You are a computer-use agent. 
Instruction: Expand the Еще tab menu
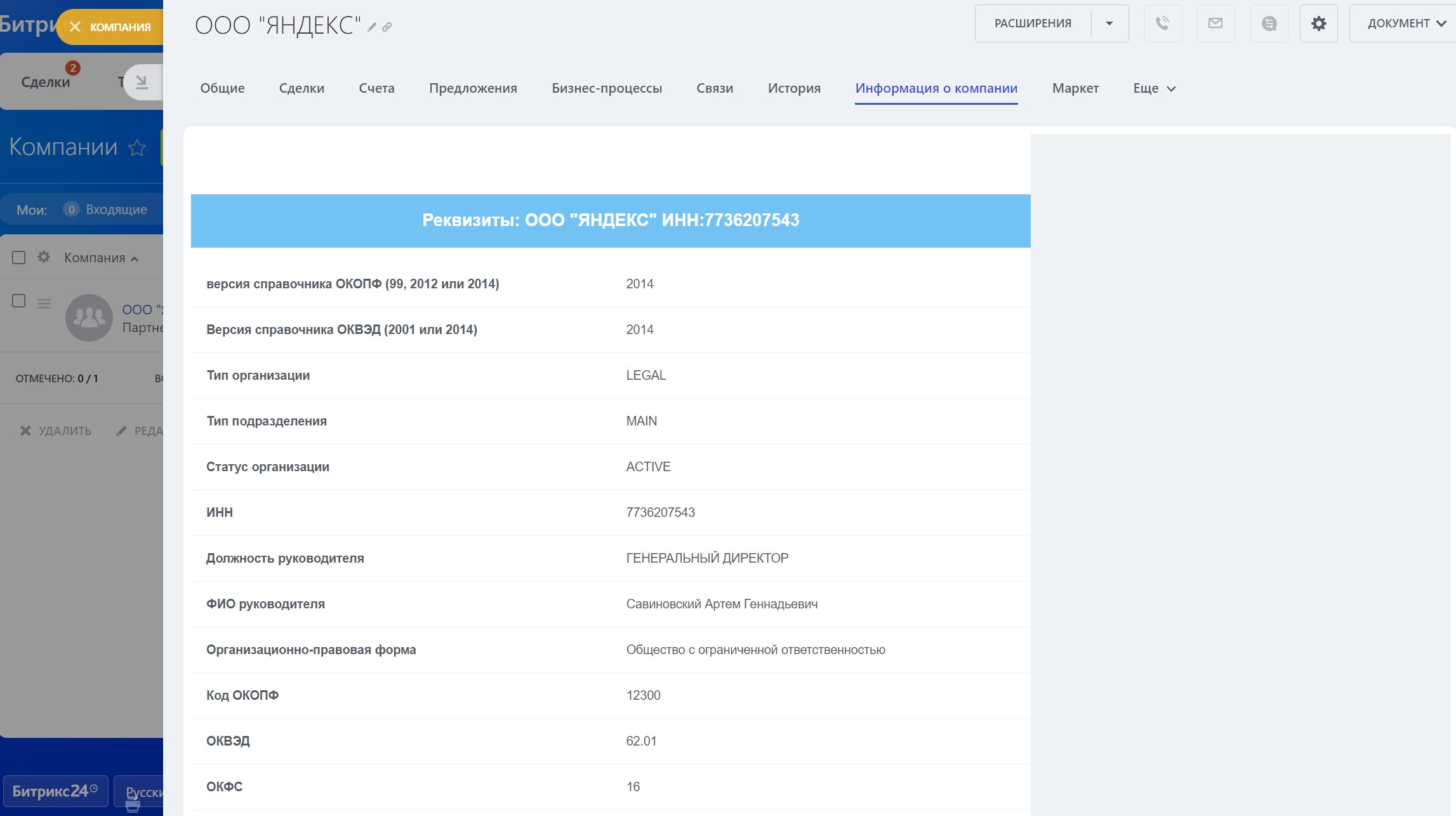click(x=1154, y=88)
